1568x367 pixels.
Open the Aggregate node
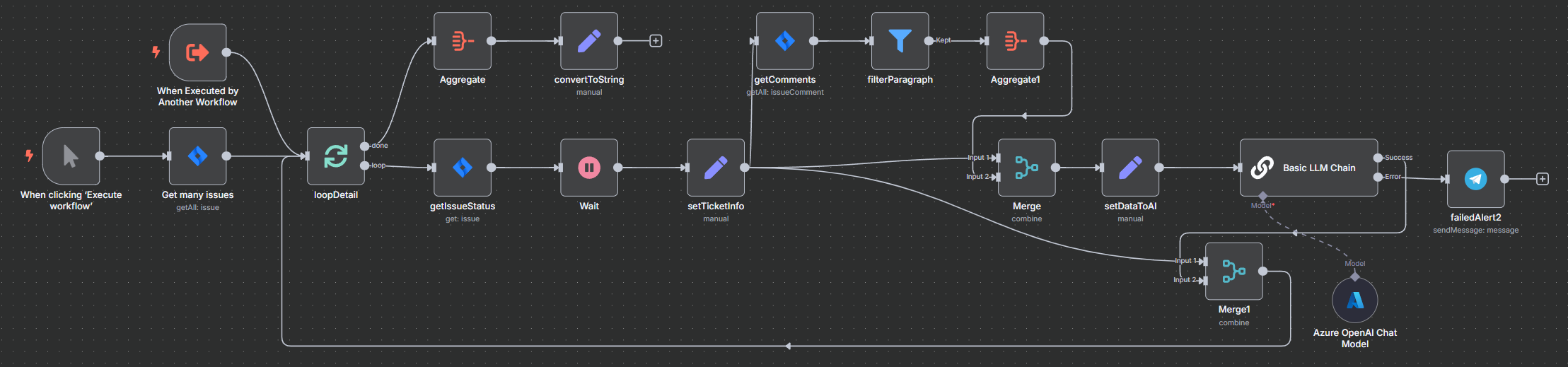coord(463,41)
